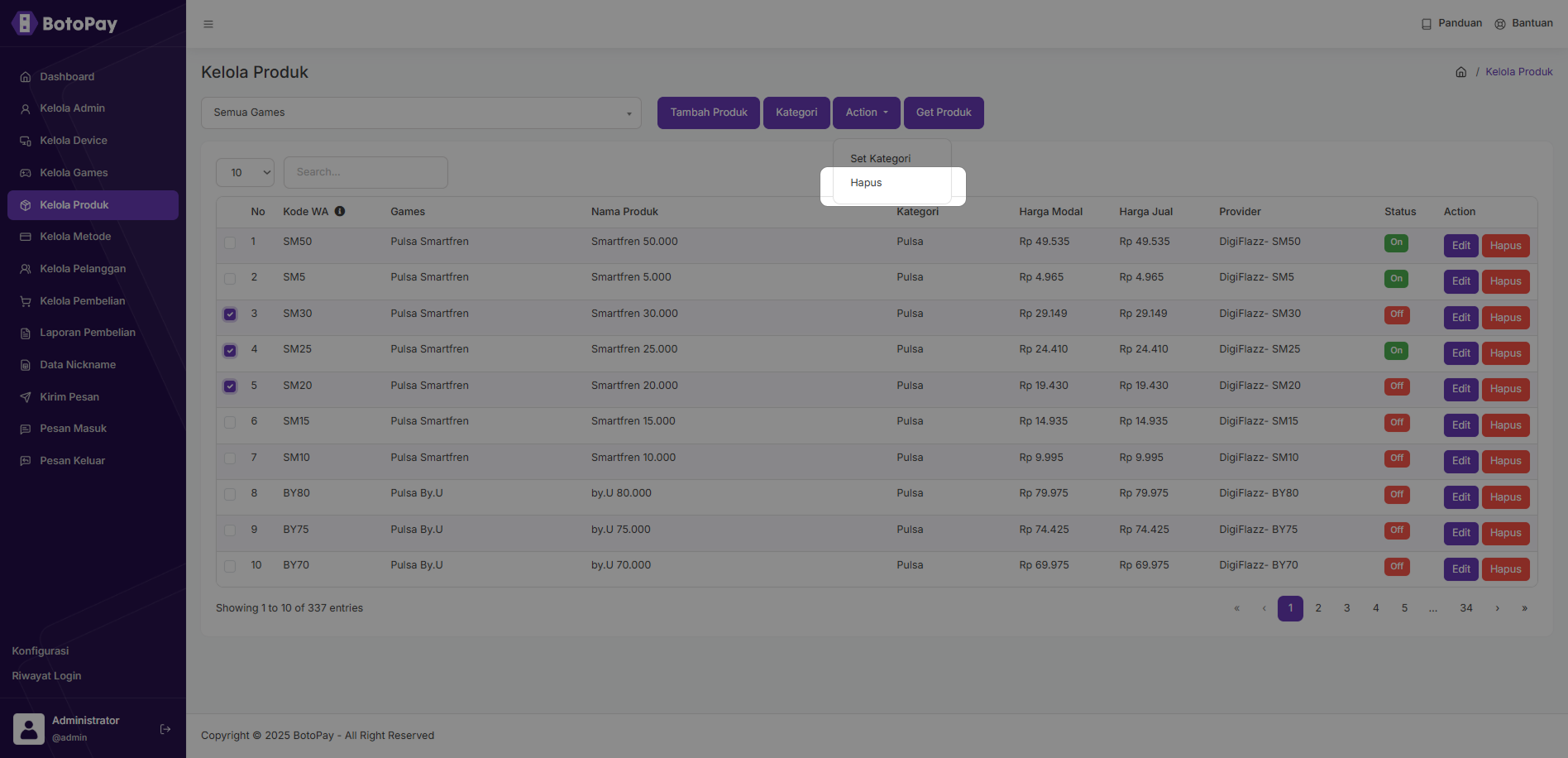Uncheck the checkbox for row SM30

point(230,314)
